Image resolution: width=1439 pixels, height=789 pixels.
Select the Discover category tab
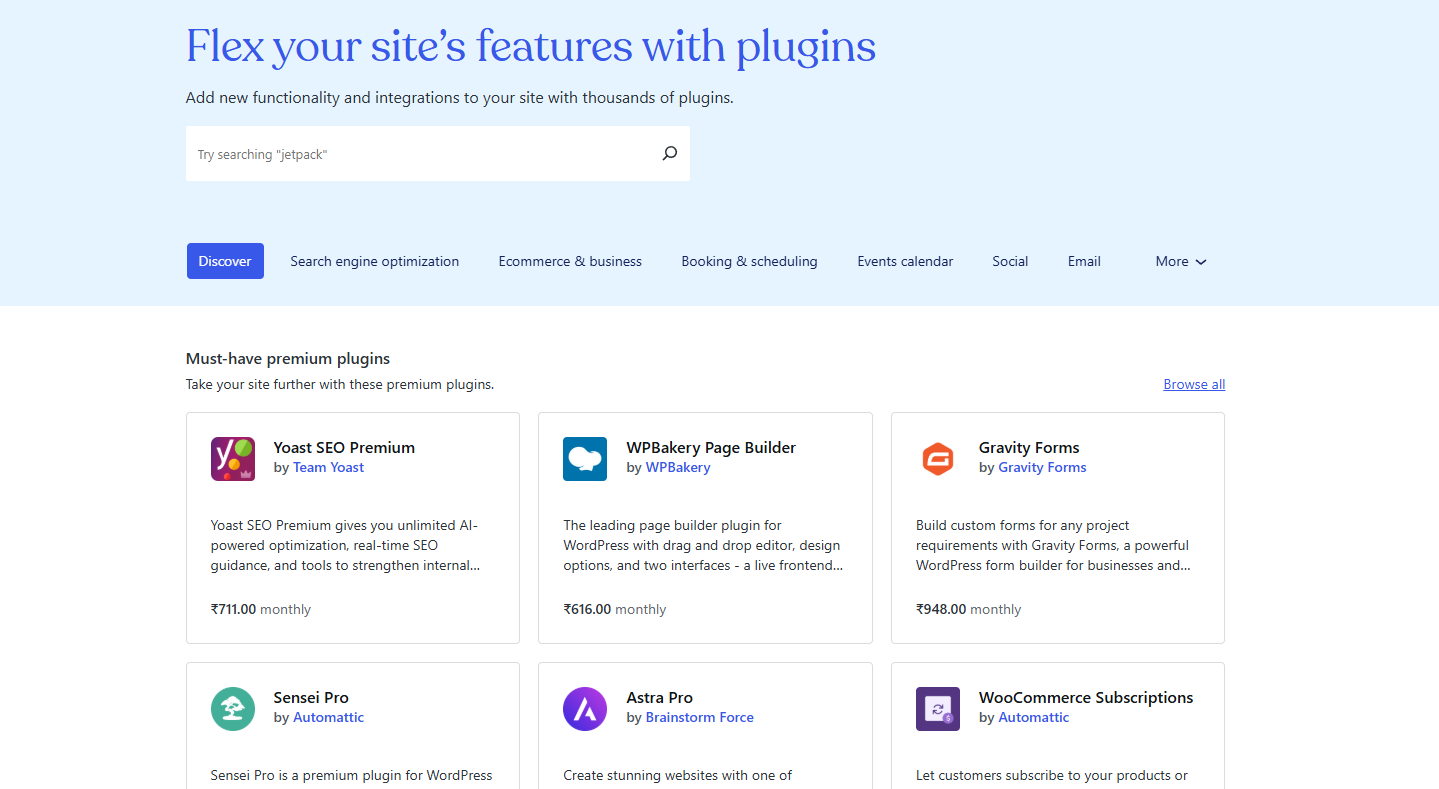(225, 261)
